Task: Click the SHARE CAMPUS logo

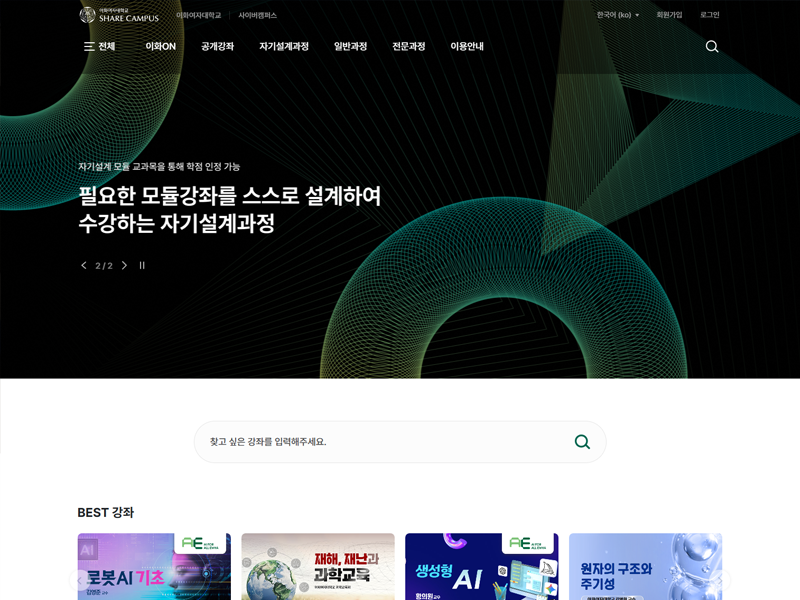Action: [x=119, y=15]
